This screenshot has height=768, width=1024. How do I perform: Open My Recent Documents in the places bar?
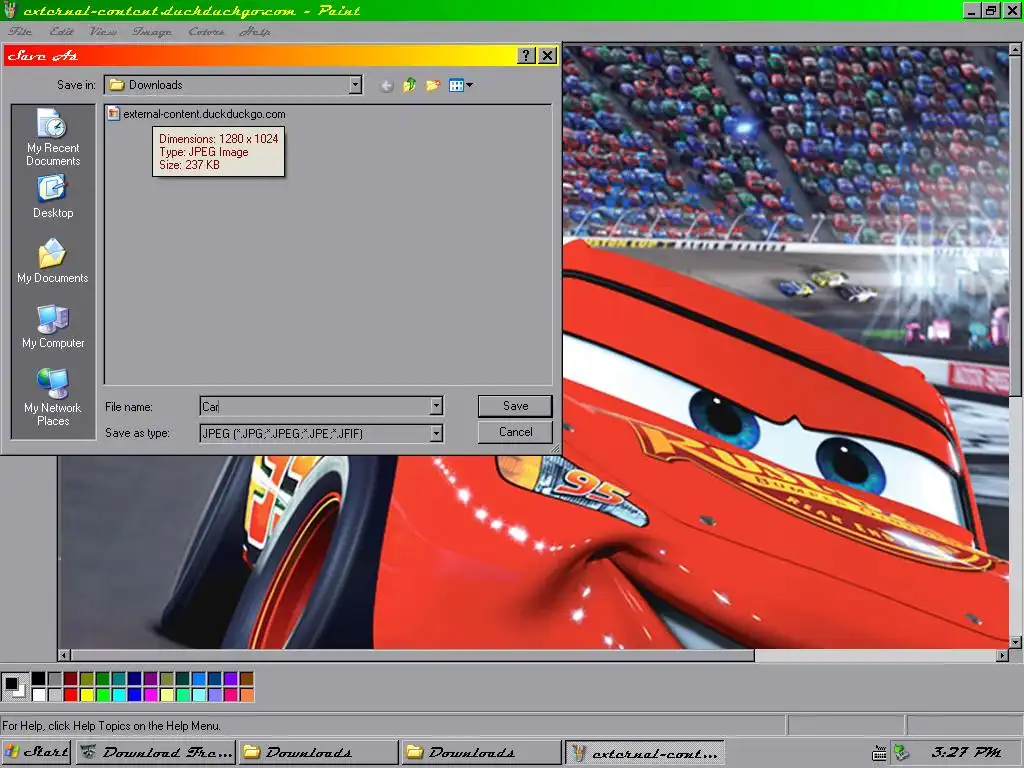pyautogui.click(x=53, y=136)
